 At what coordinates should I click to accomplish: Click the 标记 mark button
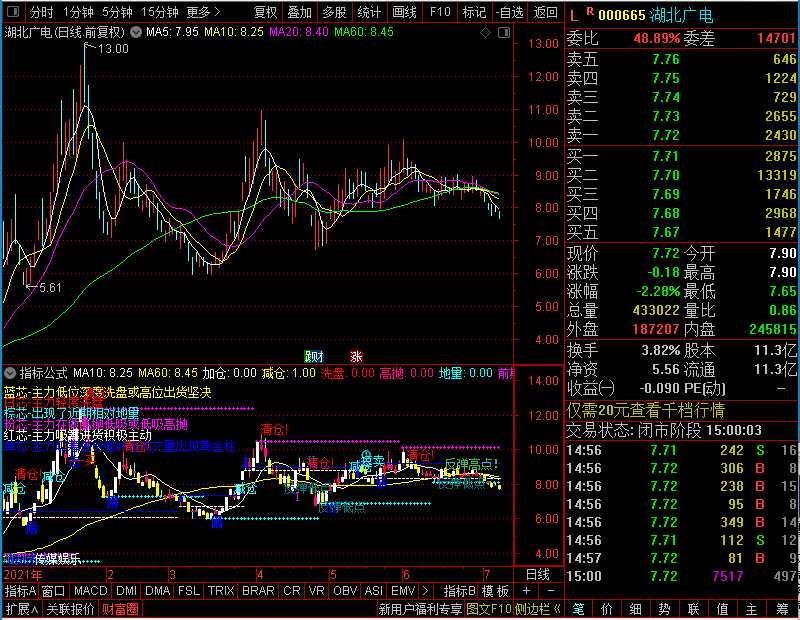point(474,12)
